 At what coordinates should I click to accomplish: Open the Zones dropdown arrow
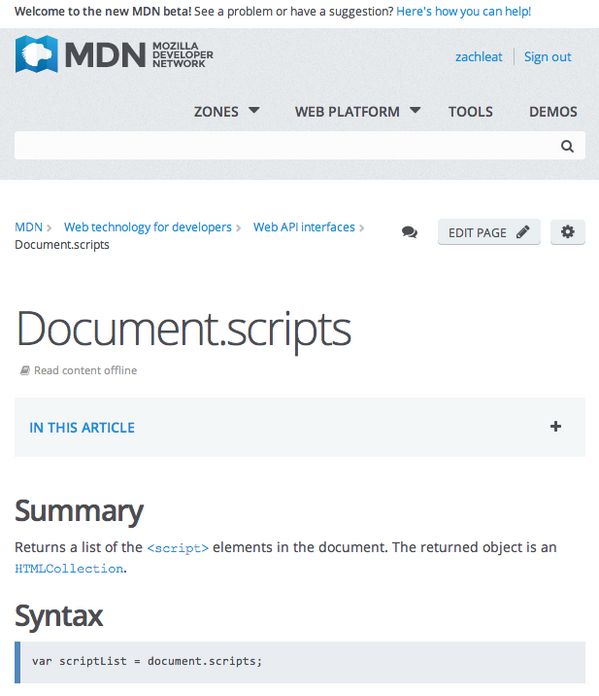click(254, 110)
